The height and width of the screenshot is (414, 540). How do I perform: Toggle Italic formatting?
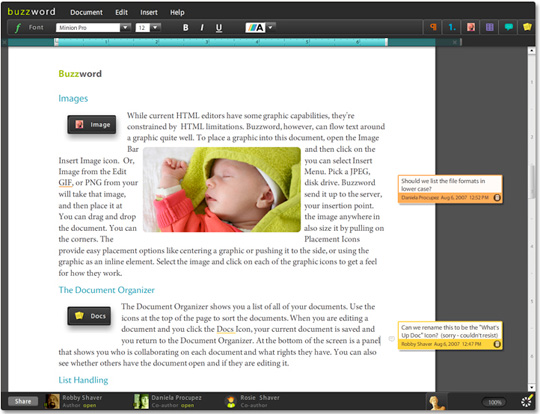click(202, 28)
